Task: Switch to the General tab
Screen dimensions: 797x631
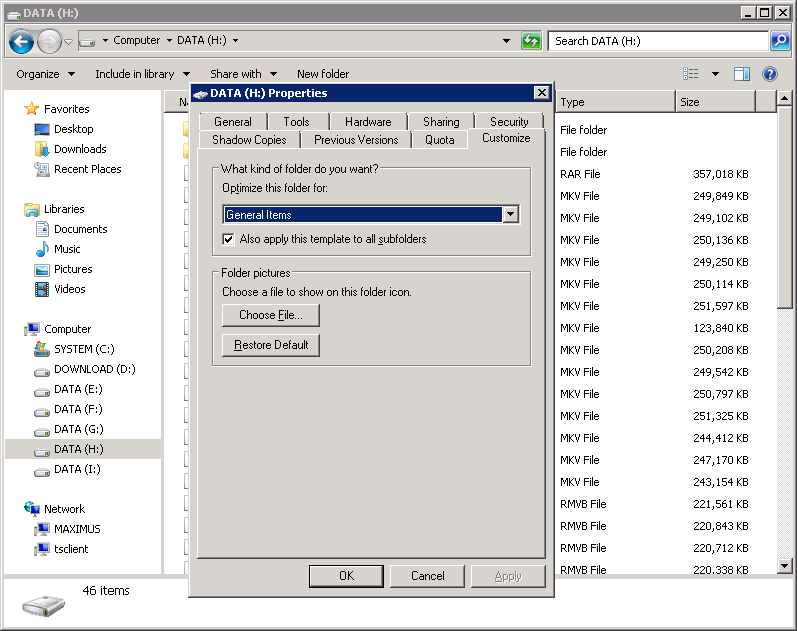Action: pos(233,122)
